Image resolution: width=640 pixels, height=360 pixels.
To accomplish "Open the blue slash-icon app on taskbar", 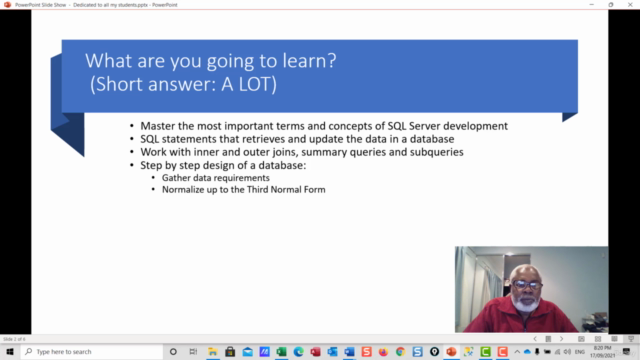I will click(x=264, y=351).
